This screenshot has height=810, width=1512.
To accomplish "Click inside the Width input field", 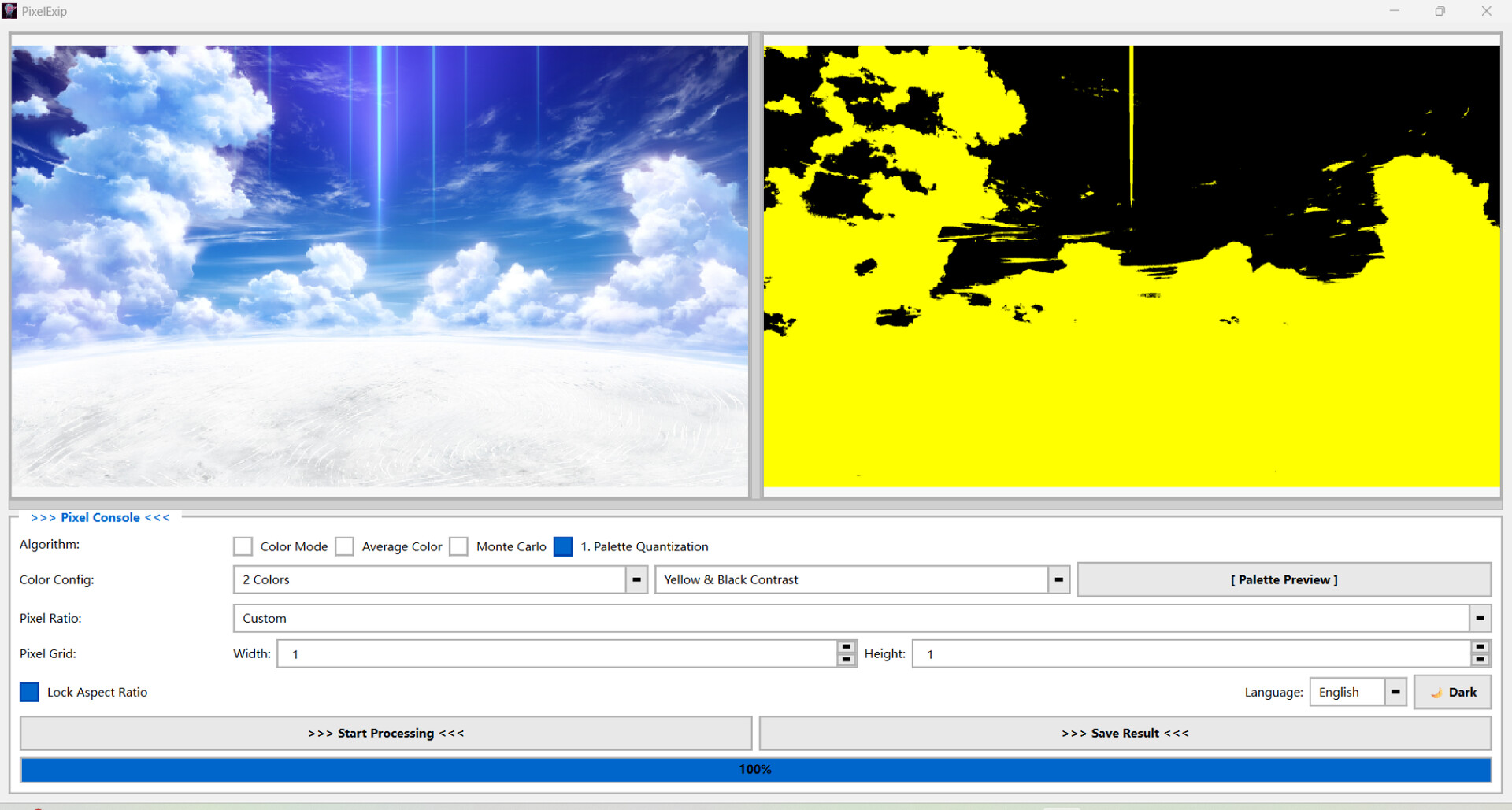I will pyautogui.click(x=551, y=653).
